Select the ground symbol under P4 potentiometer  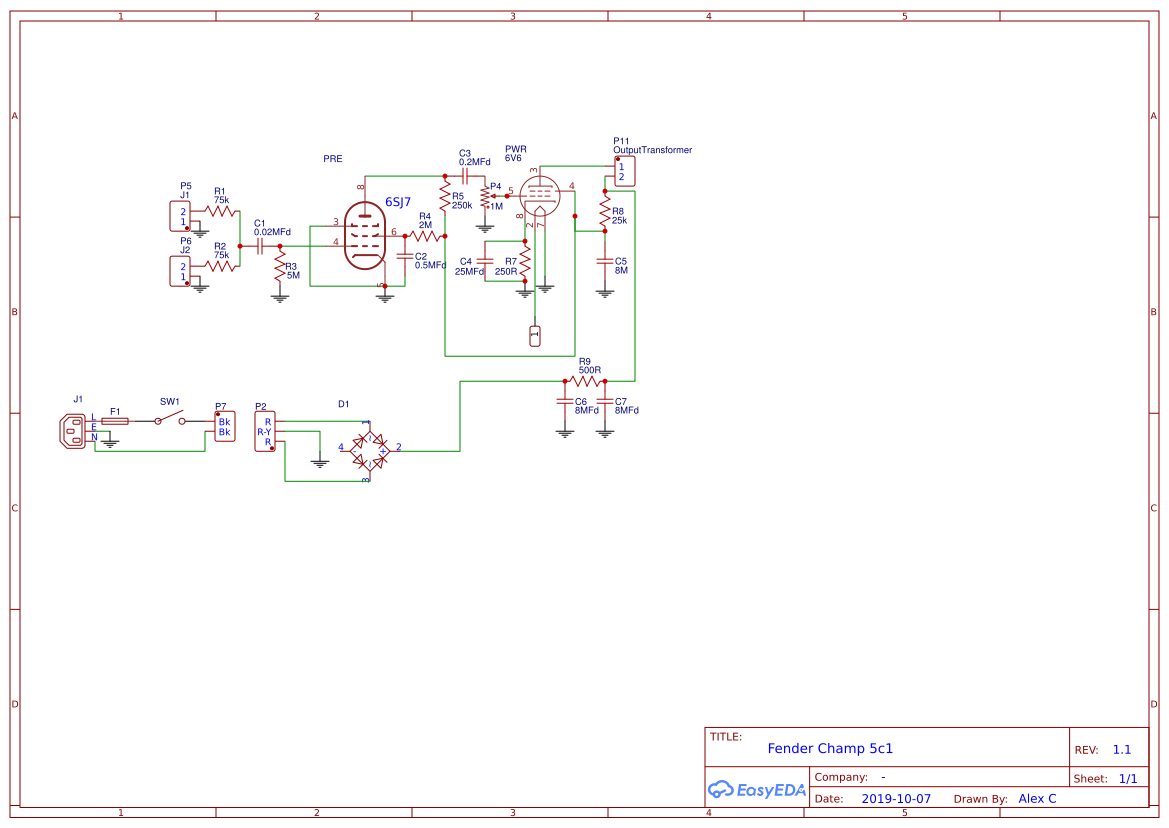(x=485, y=228)
